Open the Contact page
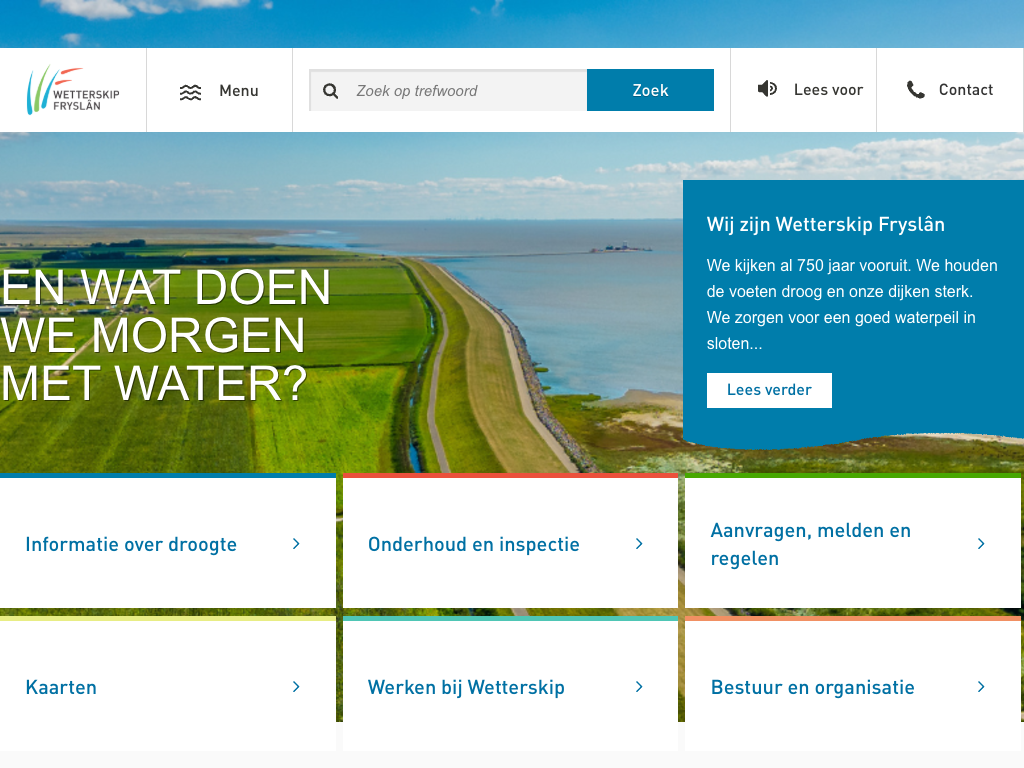Screen dimensions: 1024x768 pyautogui.click(x=965, y=90)
